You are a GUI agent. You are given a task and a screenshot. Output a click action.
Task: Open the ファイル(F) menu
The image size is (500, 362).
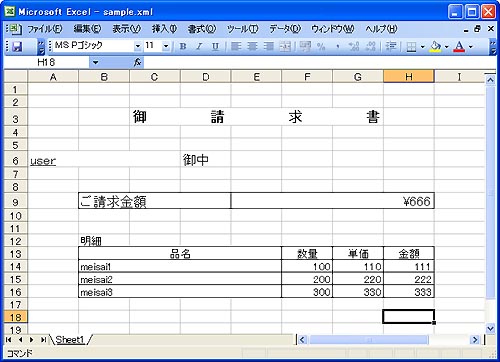coord(45,29)
